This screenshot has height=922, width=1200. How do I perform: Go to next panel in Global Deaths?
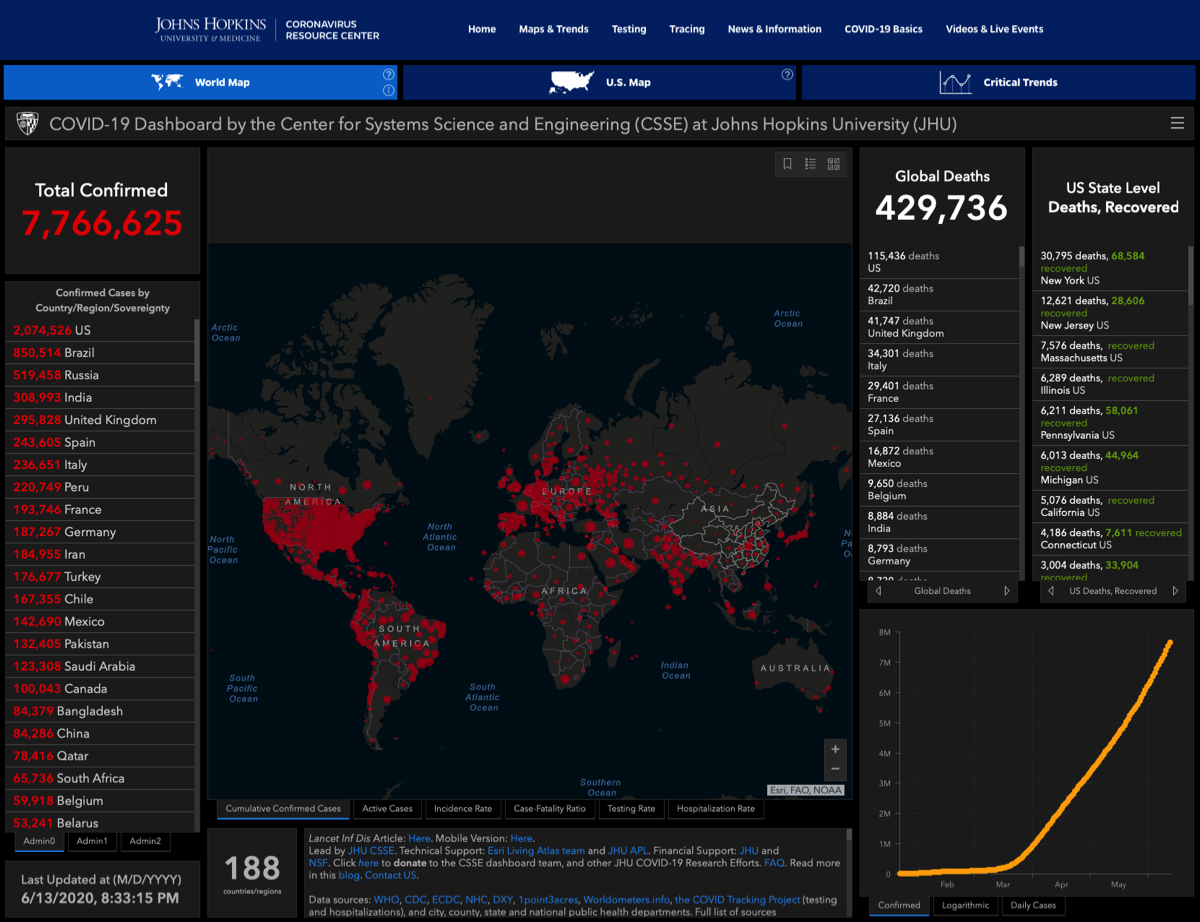pos(1007,591)
